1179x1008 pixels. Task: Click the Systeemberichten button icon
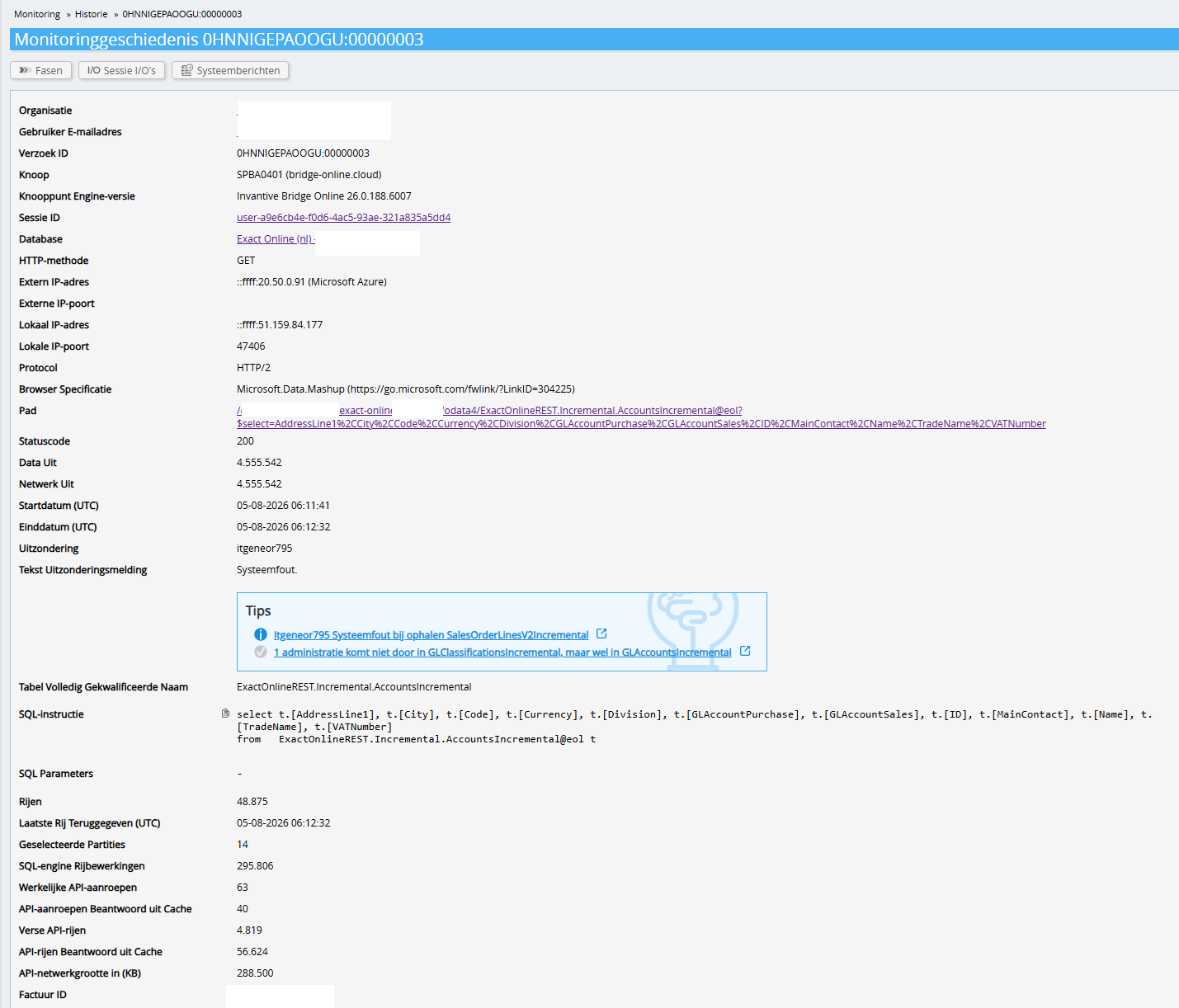tap(187, 71)
